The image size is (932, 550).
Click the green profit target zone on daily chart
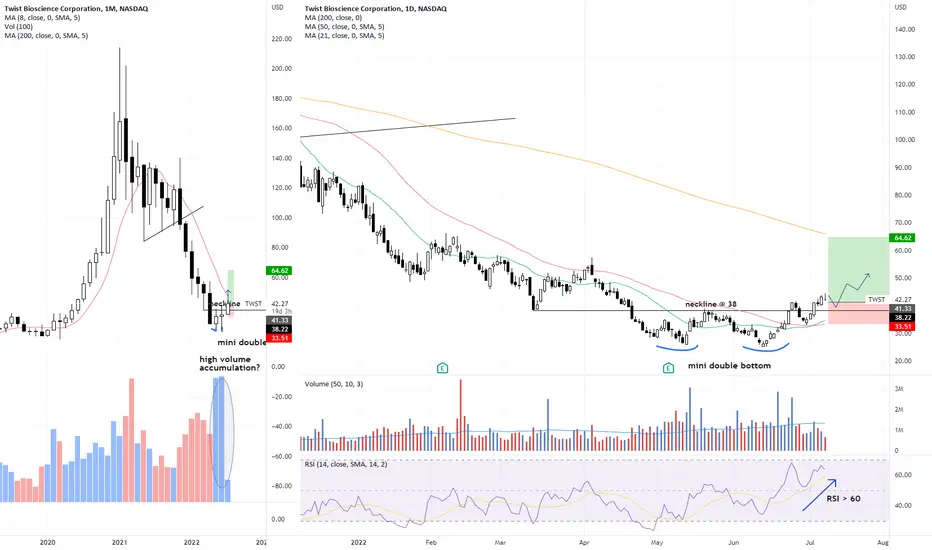(x=858, y=269)
